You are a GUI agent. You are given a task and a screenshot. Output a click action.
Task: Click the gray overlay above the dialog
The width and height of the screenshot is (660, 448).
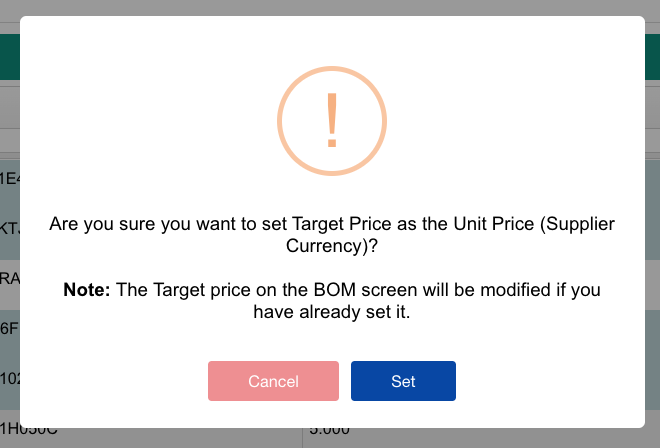click(x=330, y=8)
